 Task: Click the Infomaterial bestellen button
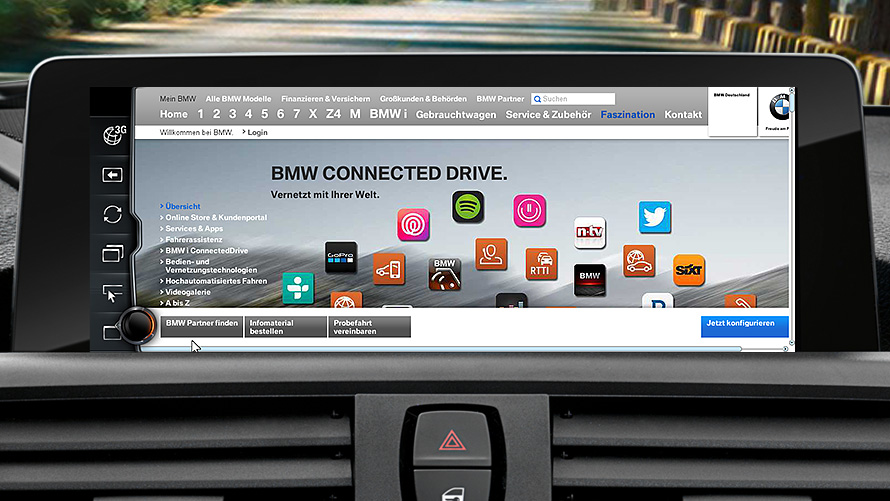[286, 327]
